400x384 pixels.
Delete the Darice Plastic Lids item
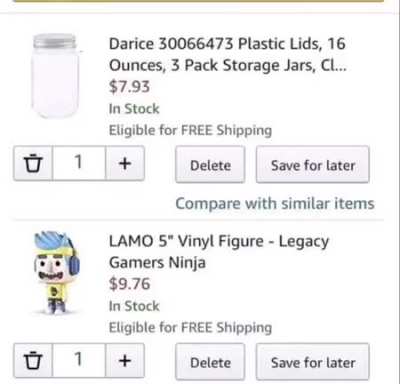pyautogui.click(x=210, y=164)
